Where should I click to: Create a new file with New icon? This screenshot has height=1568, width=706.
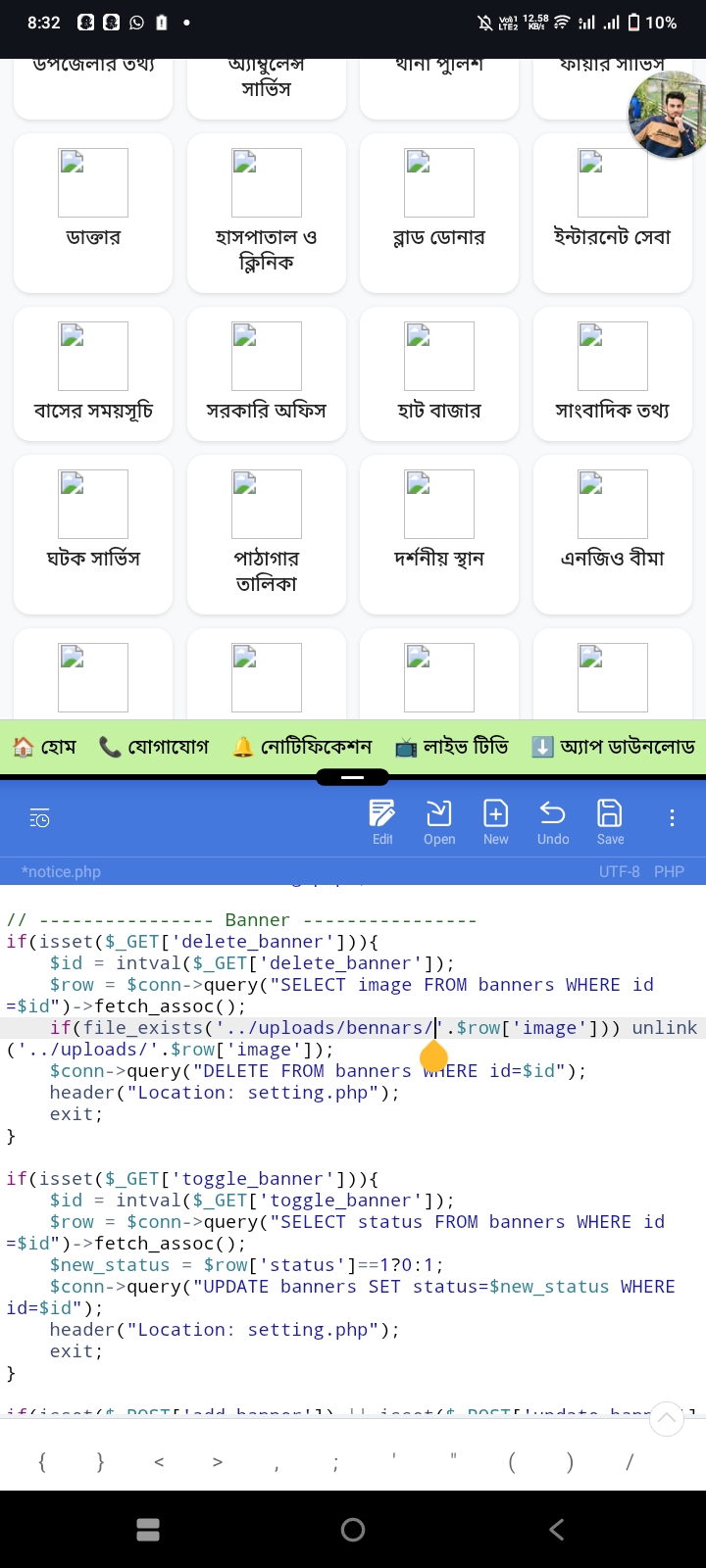click(496, 821)
